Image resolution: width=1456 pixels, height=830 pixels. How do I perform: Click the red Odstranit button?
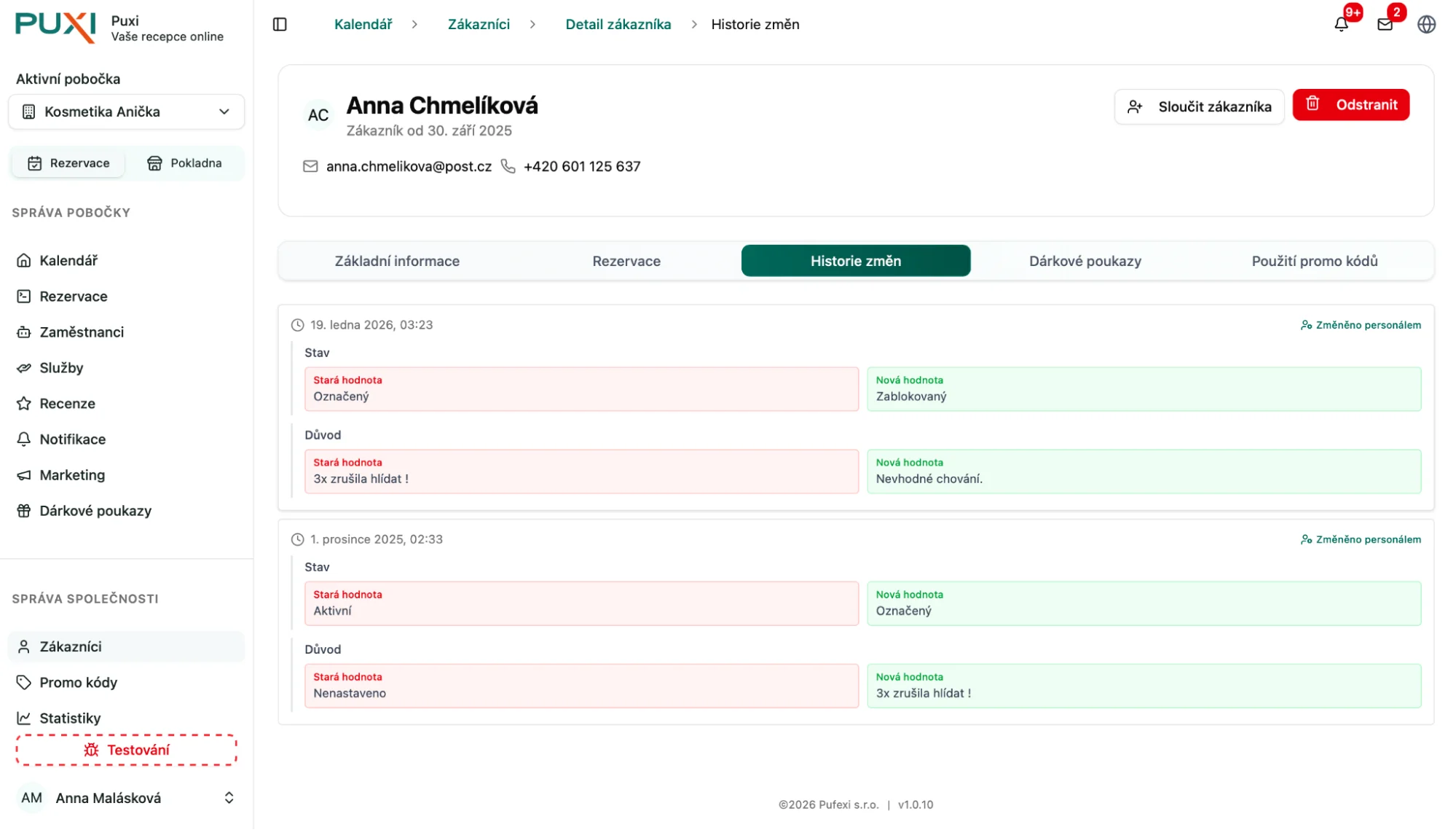tap(1350, 105)
